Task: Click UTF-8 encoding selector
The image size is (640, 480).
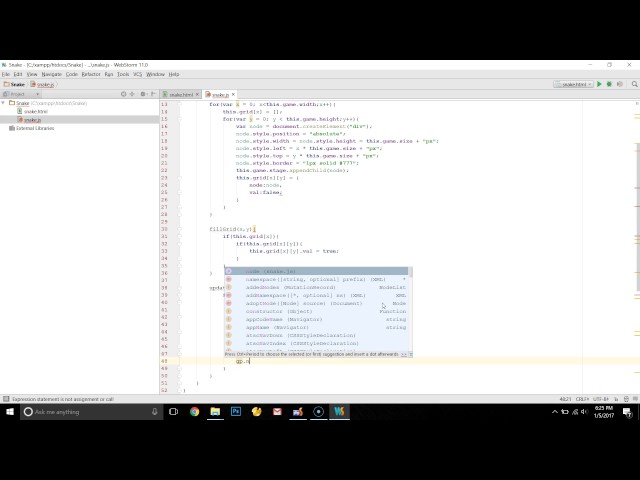Action: tap(601, 399)
